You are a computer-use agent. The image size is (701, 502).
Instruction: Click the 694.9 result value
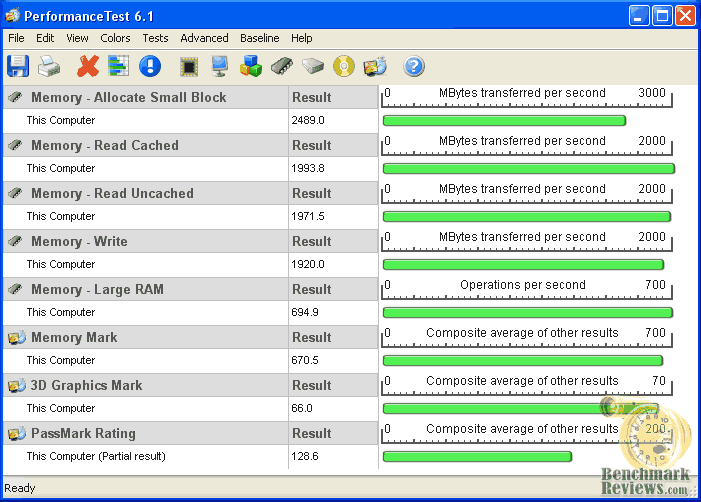305,312
